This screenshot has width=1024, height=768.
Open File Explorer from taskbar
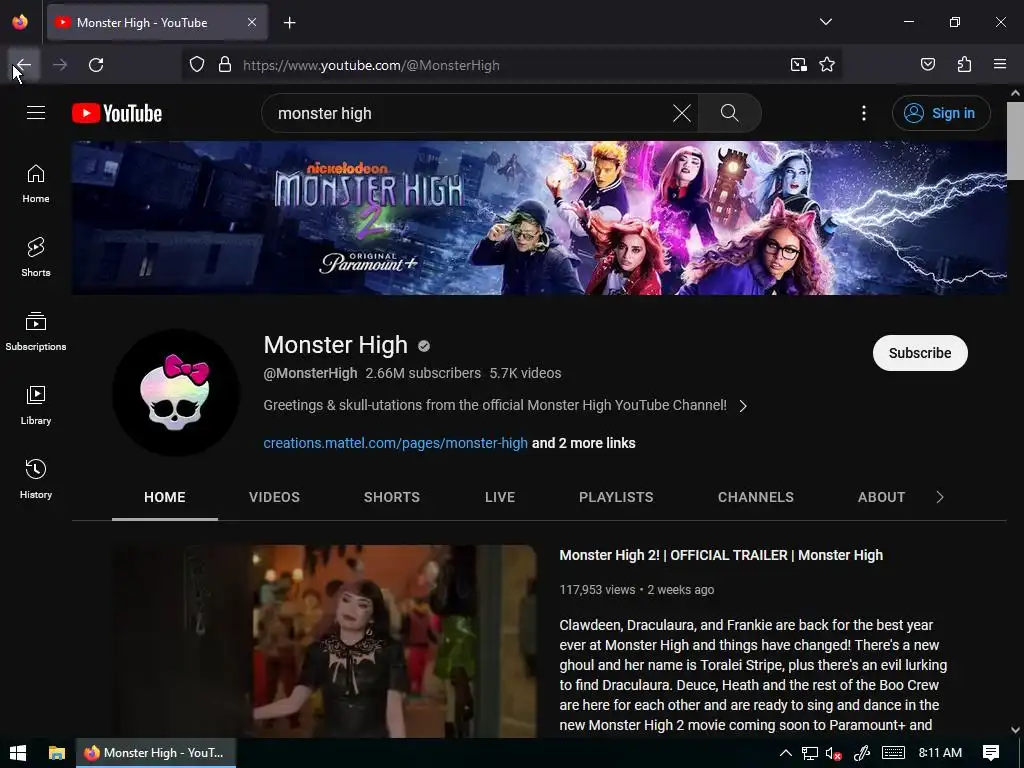tap(57, 753)
